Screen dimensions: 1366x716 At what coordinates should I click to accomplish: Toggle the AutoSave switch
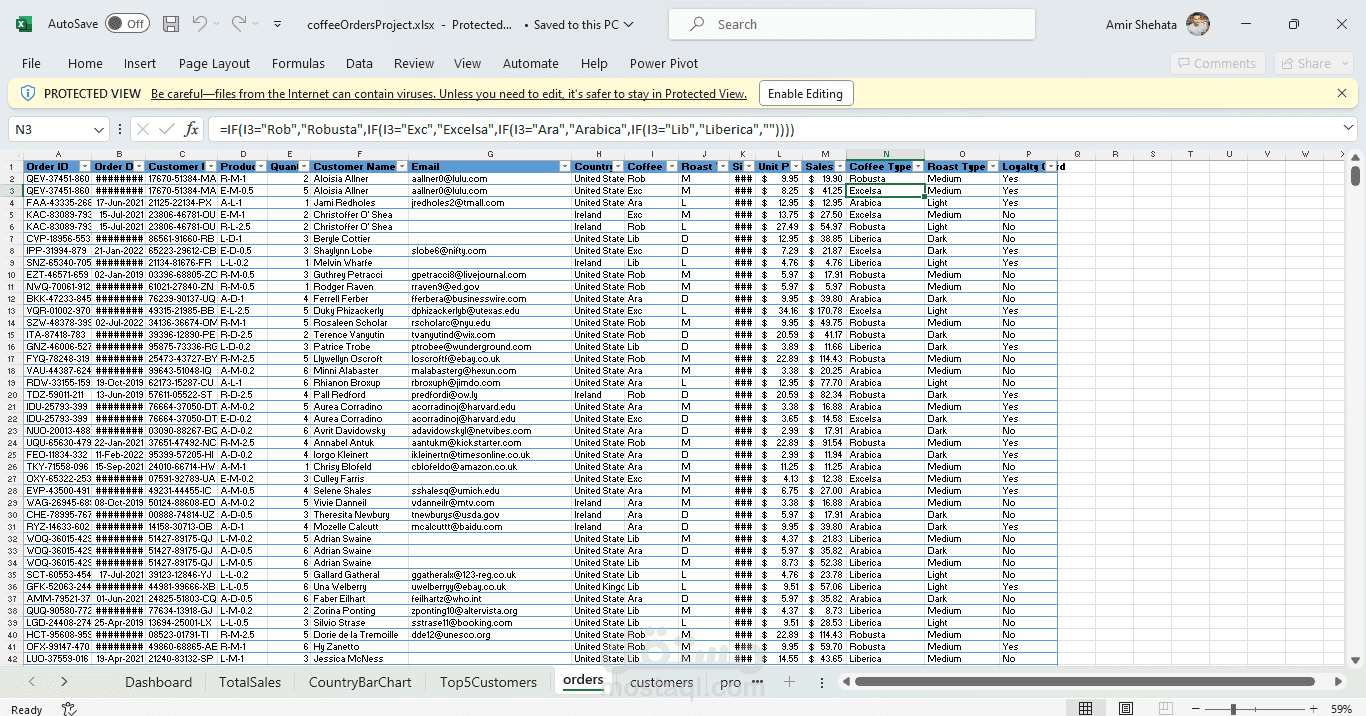click(127, 23)
